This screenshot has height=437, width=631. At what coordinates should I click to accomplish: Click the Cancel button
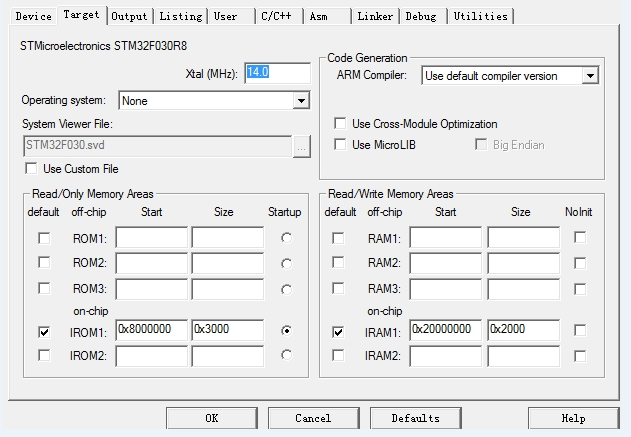313,418
